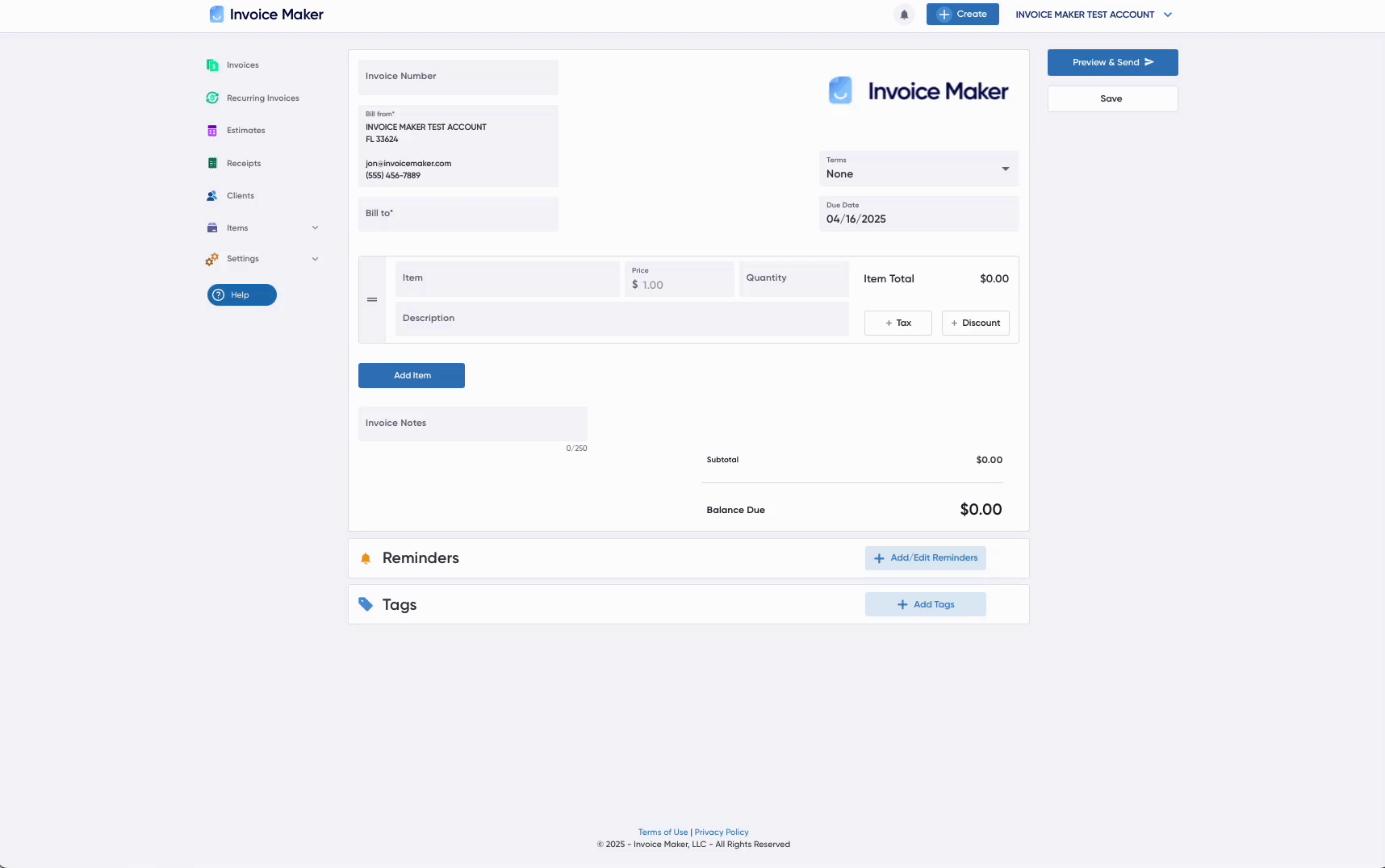The height and width of the screenshot is (868, 1385).
Task: Expand the Items submenu chevron
Action: click(x=315, y=228)
